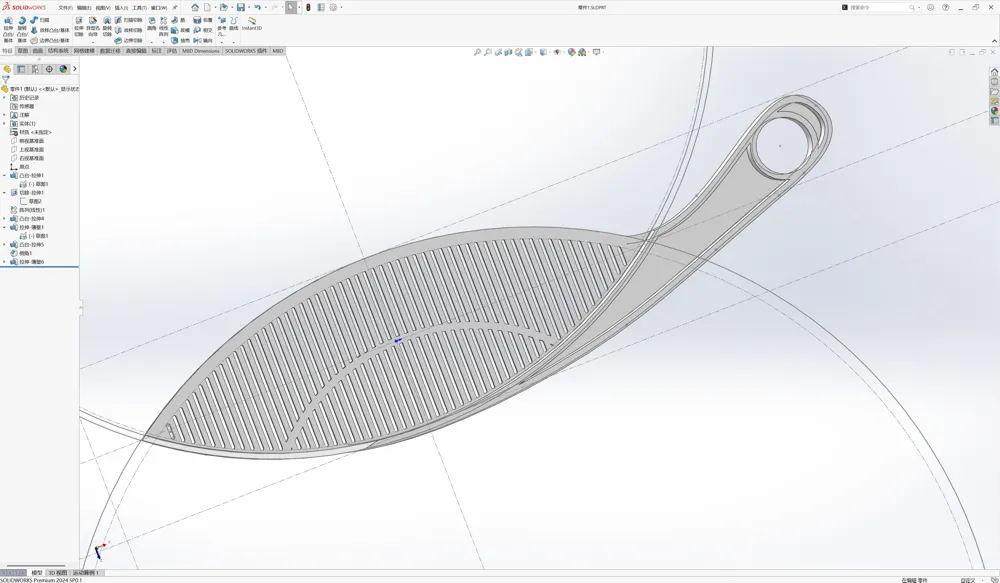Choose the 扫描 sweep boss tool
Viewport: 1000px width, 583px height.
(40, 20)
